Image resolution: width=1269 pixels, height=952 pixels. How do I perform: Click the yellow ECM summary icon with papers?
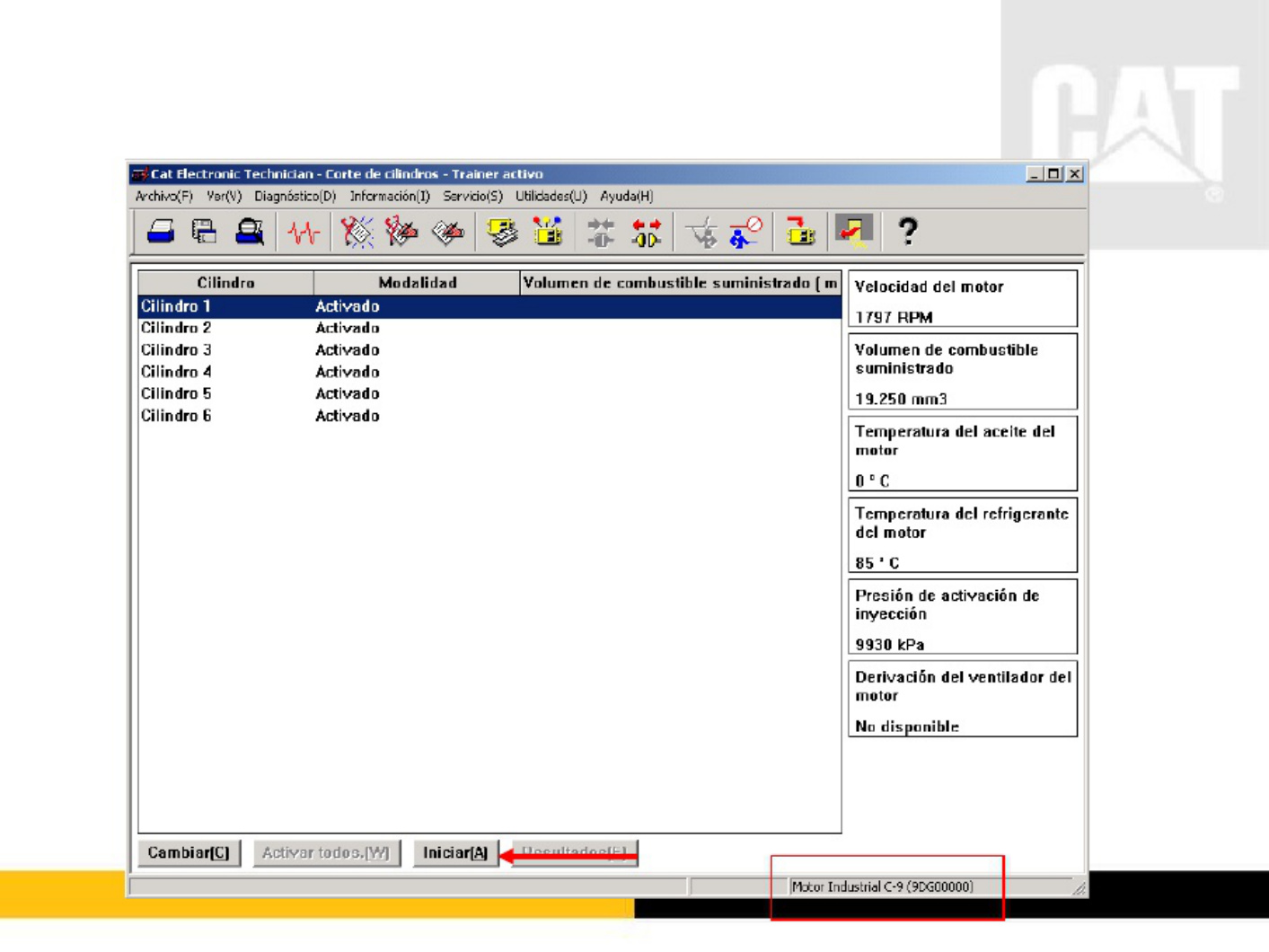[502, 232]
